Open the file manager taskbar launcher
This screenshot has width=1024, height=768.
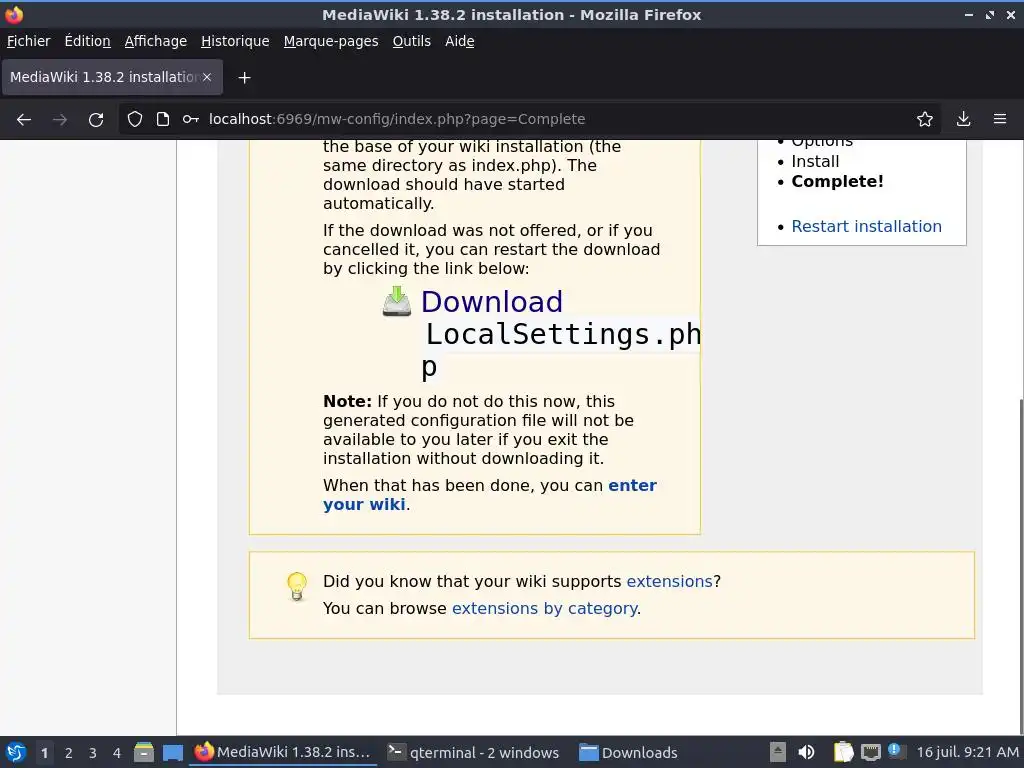pyautogui.click(x=144, y=752)
